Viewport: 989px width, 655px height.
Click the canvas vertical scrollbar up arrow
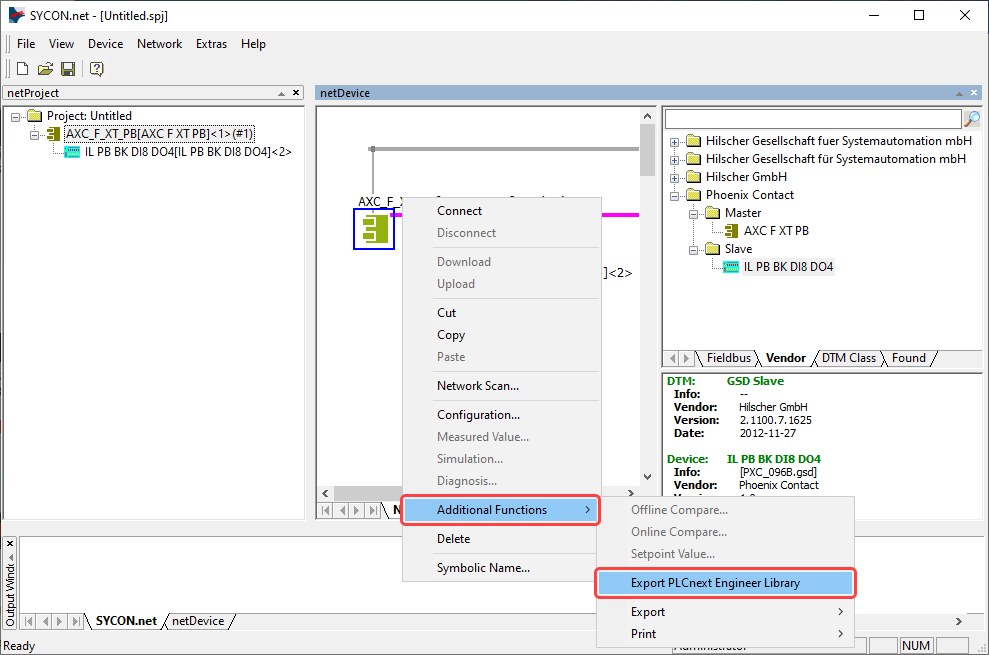pos(647,116)
